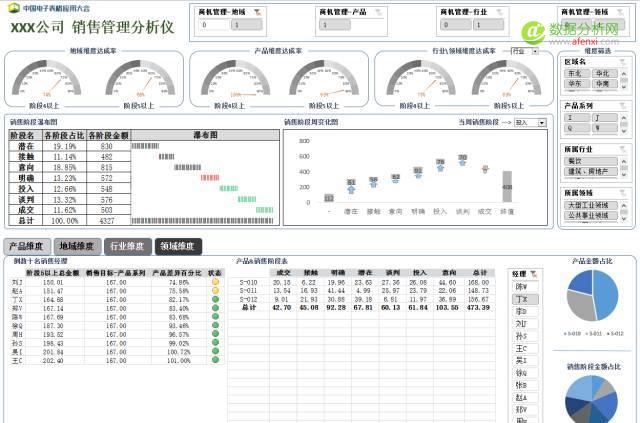Select 建筑、房地产 in 所属行业 slicer
Screen dimensions: 640x423
591,171
